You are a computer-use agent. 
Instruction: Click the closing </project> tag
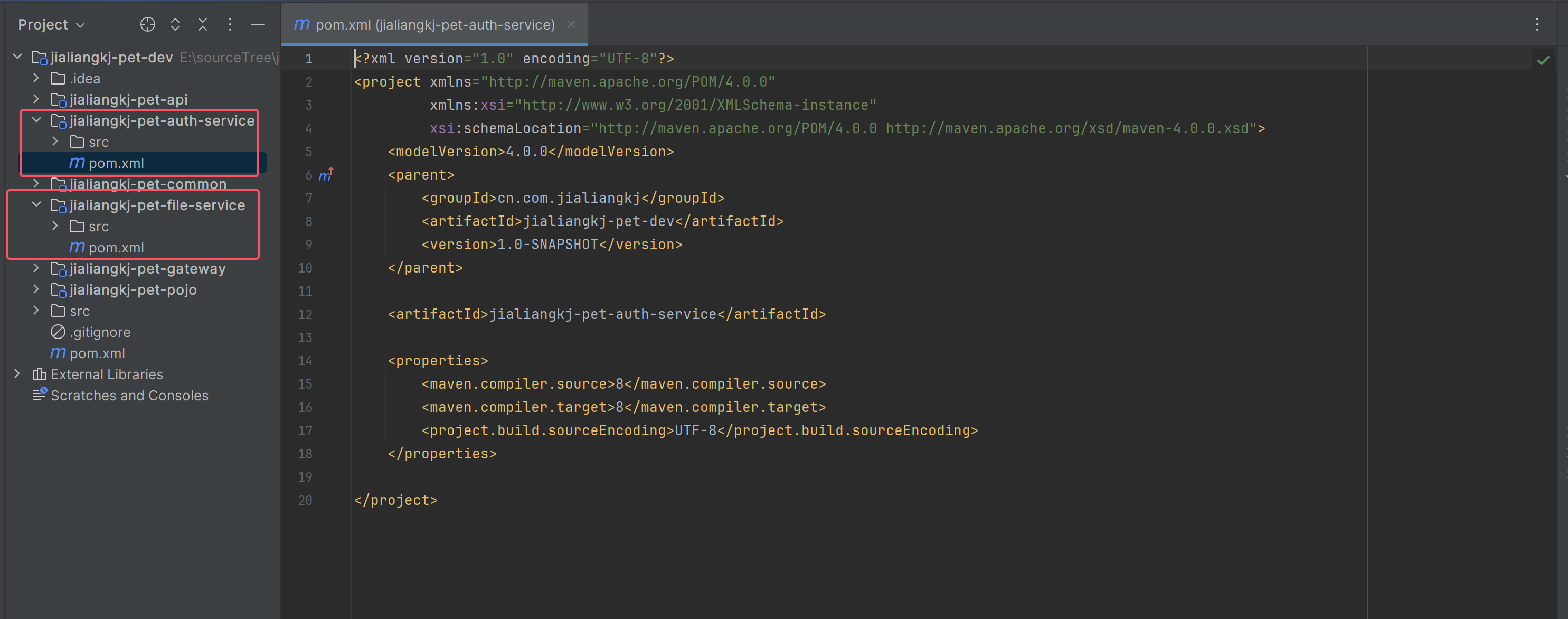(395, 500)
